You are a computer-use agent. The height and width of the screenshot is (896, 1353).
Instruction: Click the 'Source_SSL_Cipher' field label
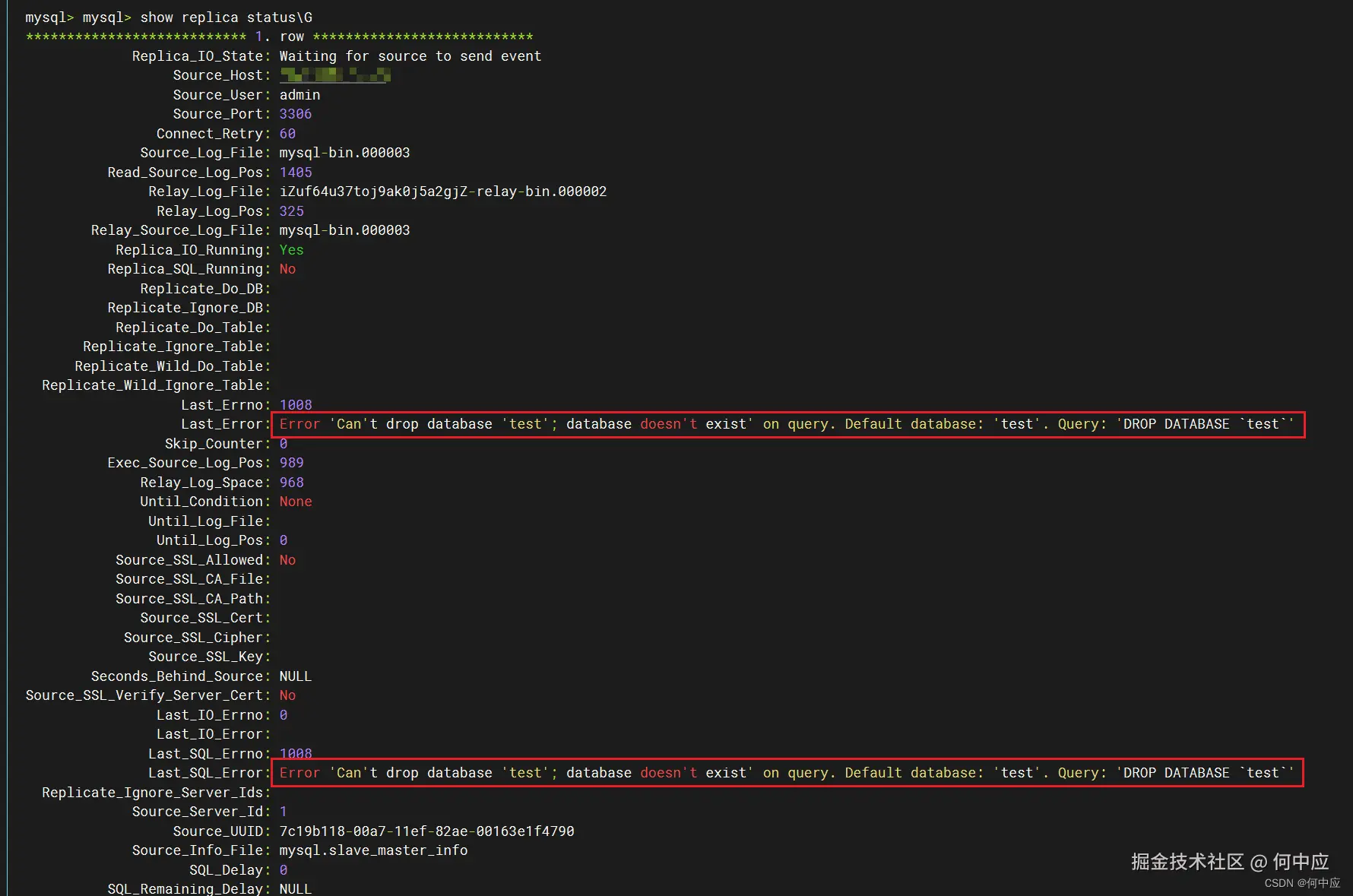(194, 638)
